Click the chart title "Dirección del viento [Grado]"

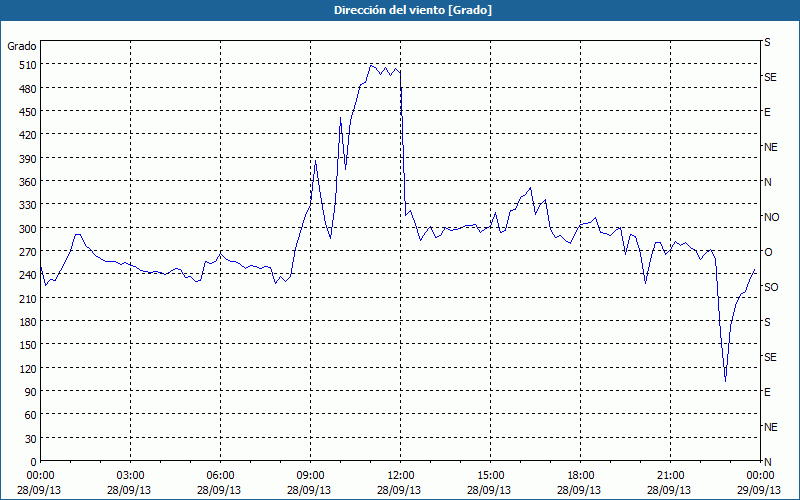coord(413,10)
